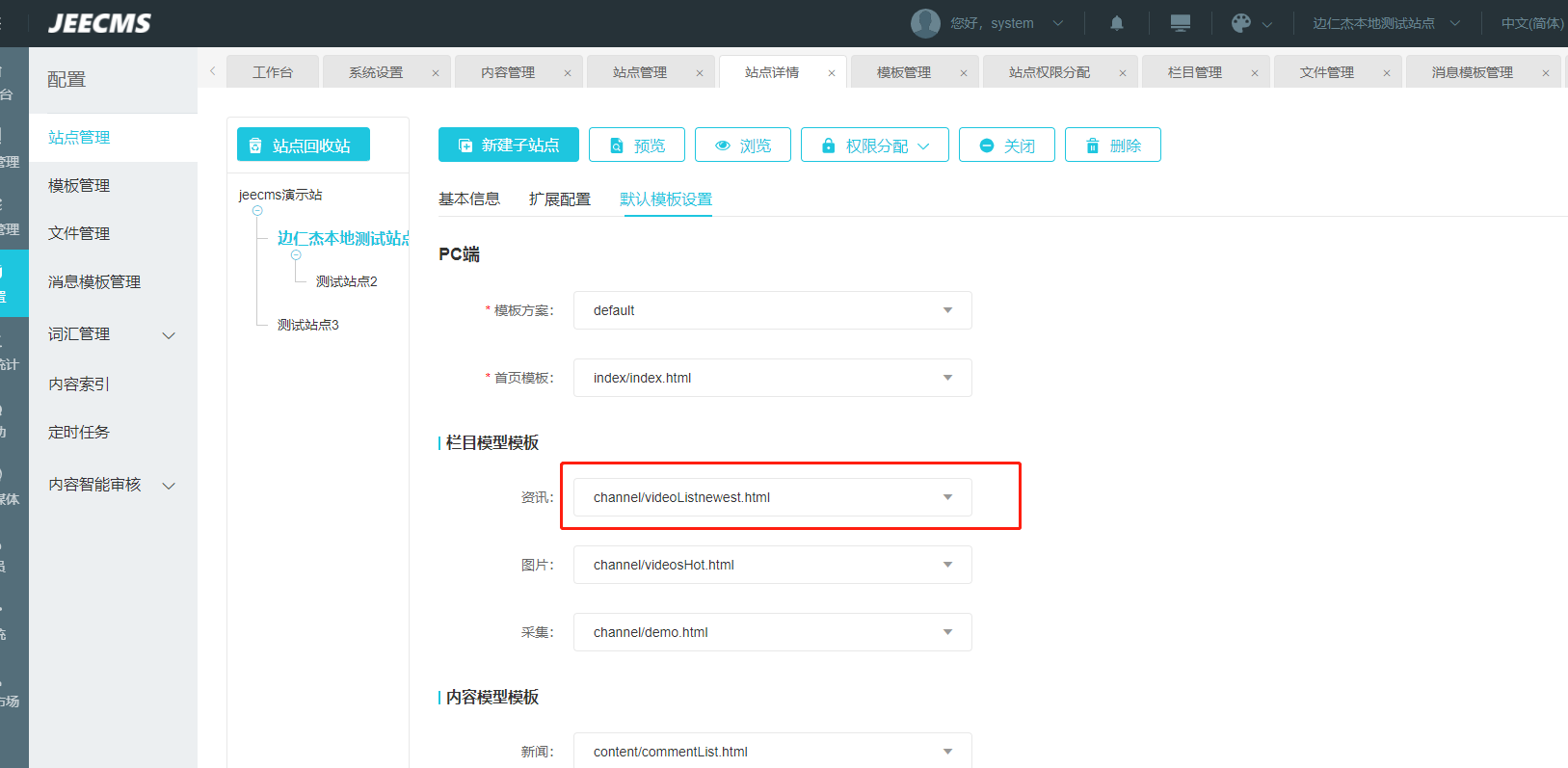
Task: Open the 采集 channel template dropdown
Action: coord(772,632)
